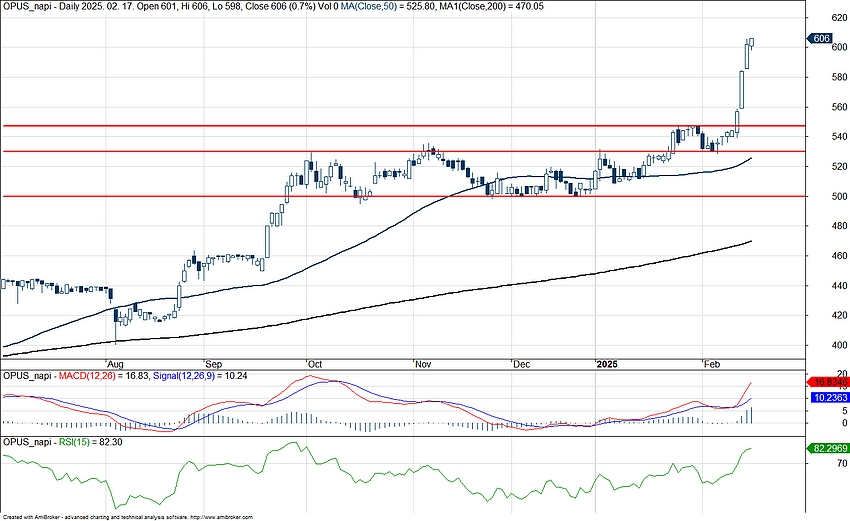Screen dimensions: 850x521
Task: Click the 620 price axis label
Action: tap(839, 18)
